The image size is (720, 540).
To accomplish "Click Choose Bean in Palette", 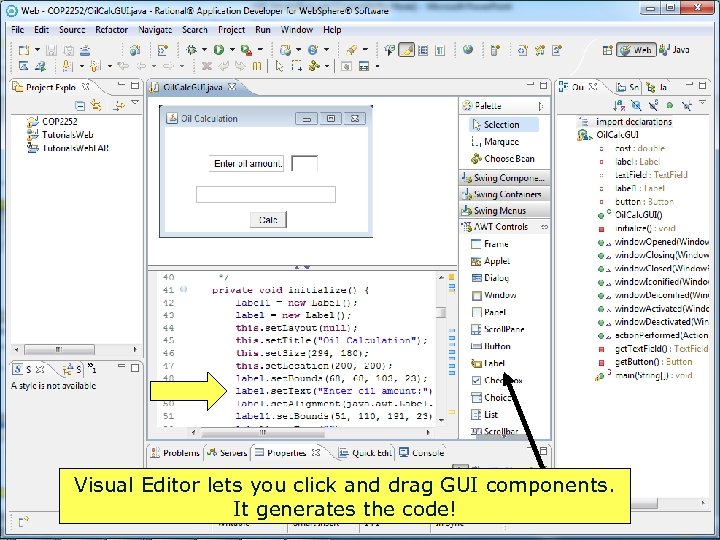I will click(x=502, y=159).
